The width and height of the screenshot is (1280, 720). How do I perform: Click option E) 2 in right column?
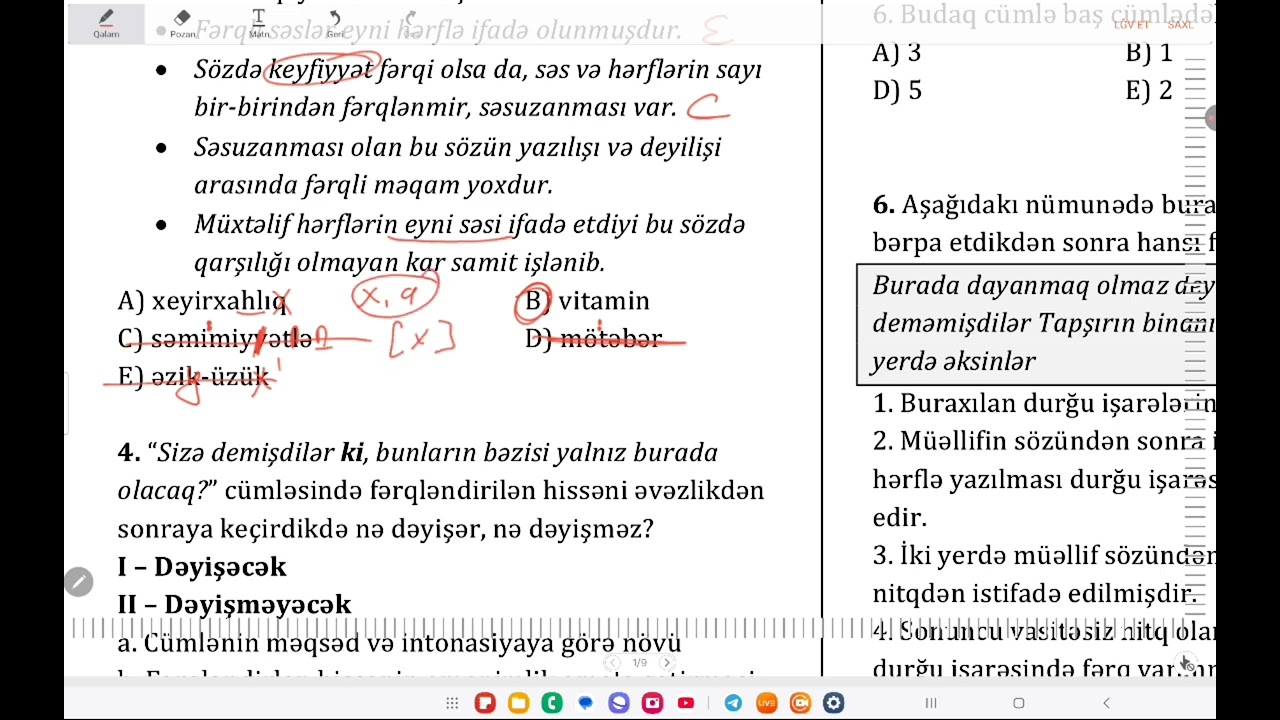(x=1149, y=90)
